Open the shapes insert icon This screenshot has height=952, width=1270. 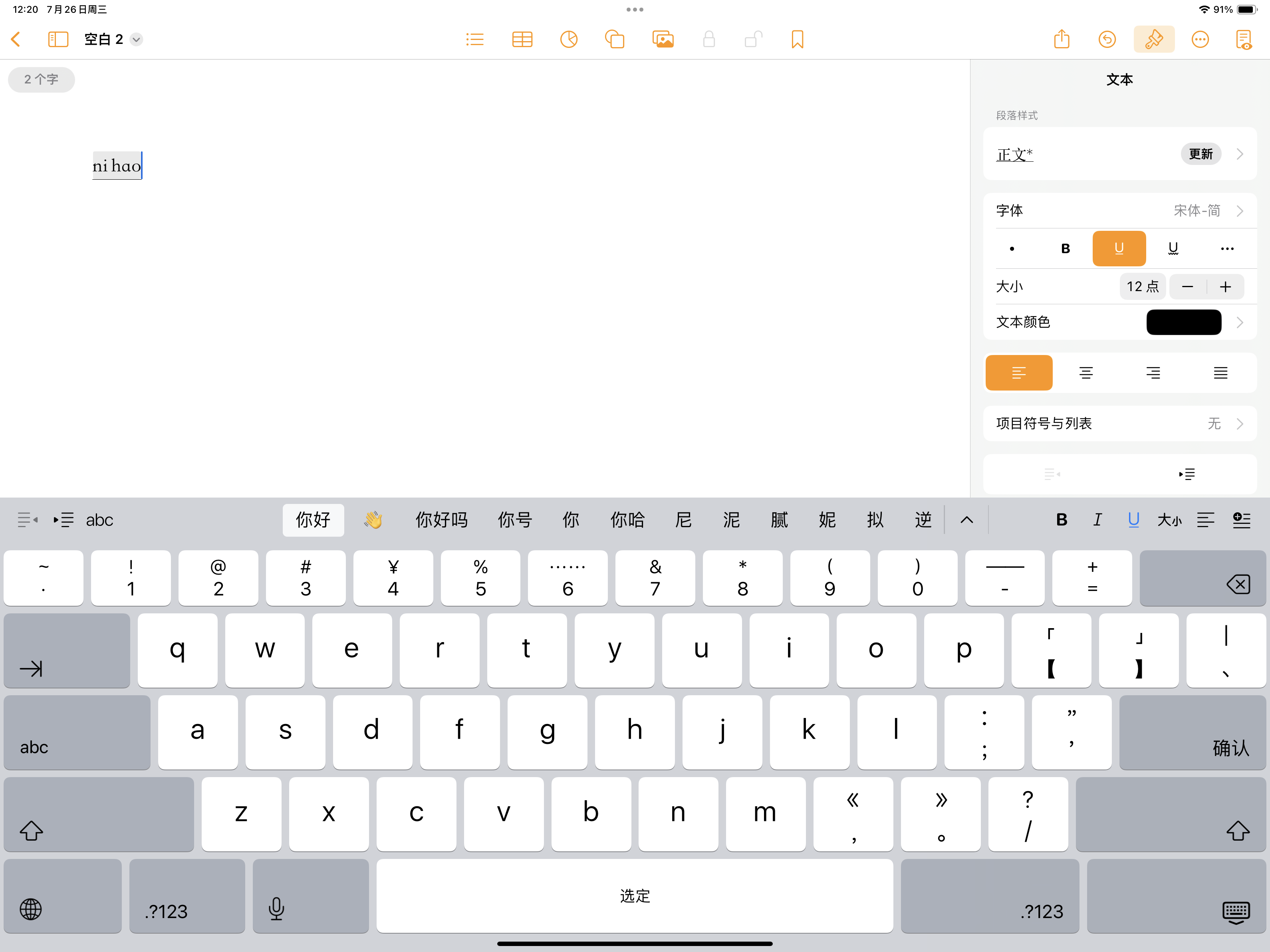click(x=614, y=40)
